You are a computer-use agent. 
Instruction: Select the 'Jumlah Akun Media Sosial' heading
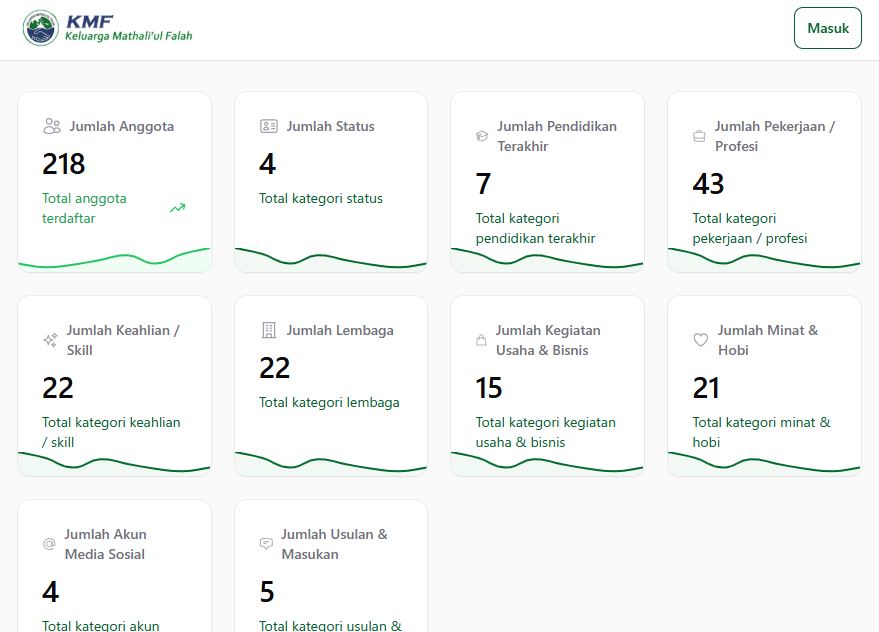tap(105, 544)
